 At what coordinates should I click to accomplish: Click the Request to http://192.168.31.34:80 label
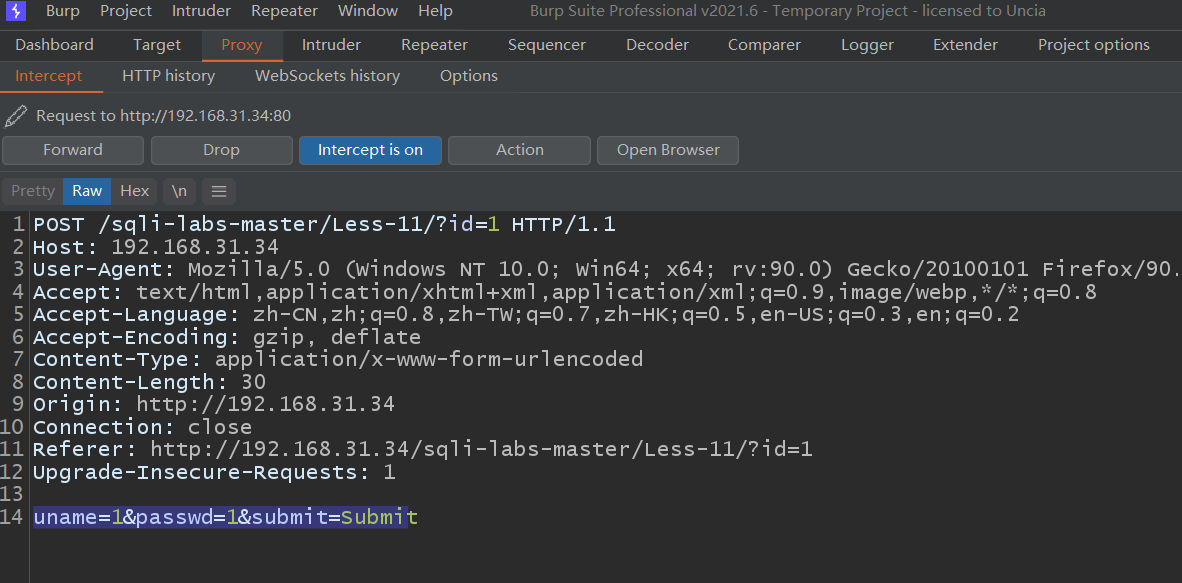click(x=164, y=116)
